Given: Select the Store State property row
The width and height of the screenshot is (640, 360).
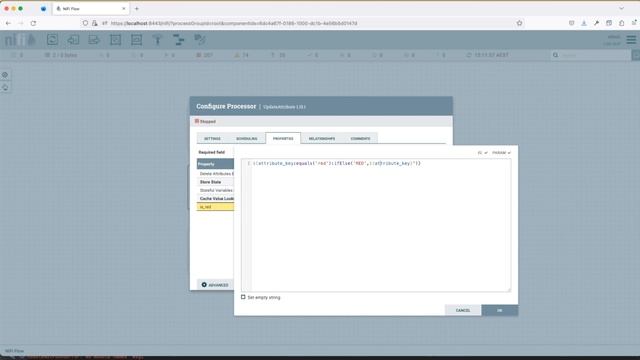Looking at the screenshot, I should click(215, 182).
